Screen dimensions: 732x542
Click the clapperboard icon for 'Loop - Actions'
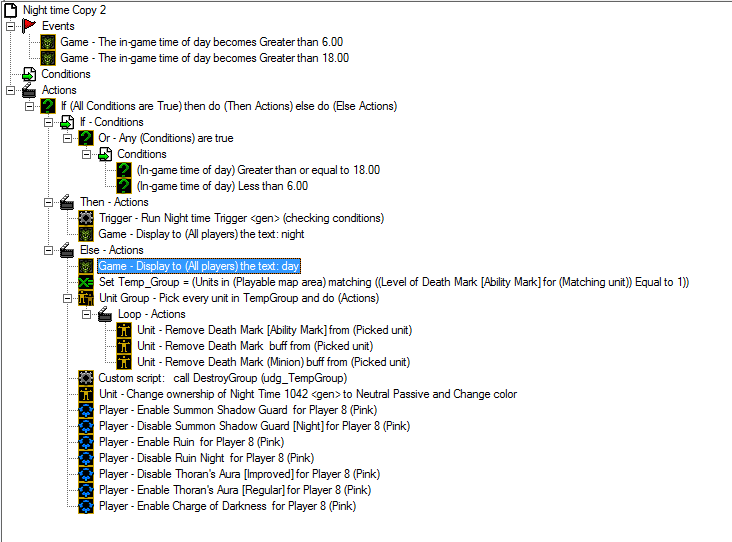click(105, 314)
